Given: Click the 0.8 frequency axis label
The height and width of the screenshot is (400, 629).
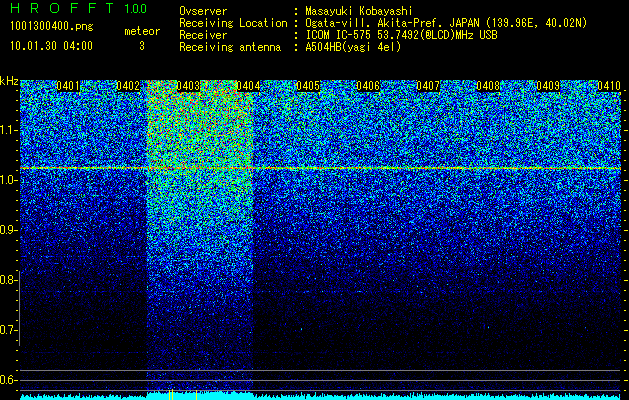Looking at the screenshot, I should coord(7,280).
